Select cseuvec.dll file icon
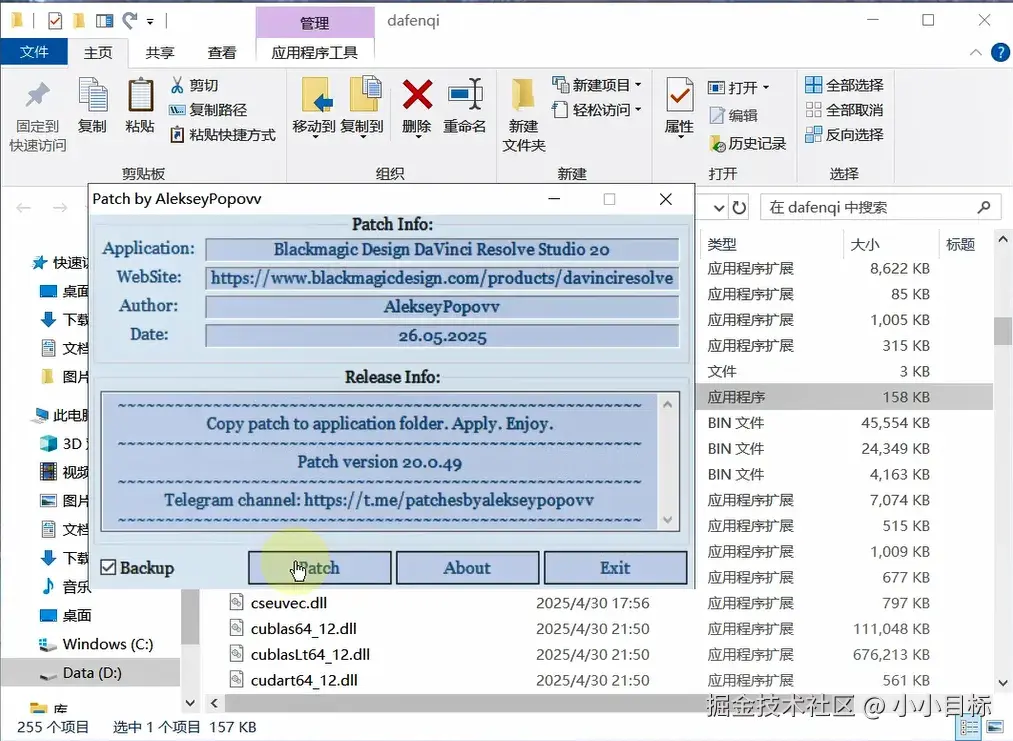The height and width of the screenshot is (741, 1013). coord(237,602)
